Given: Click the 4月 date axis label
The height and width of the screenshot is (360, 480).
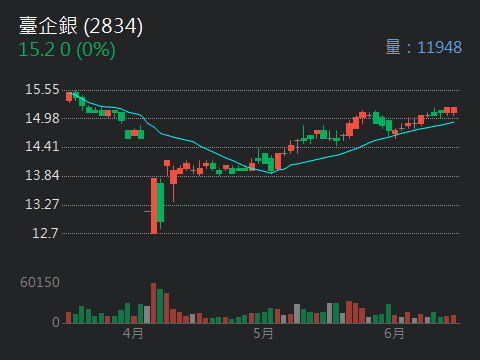Looking at the screenshot, I should click(133, 333).
